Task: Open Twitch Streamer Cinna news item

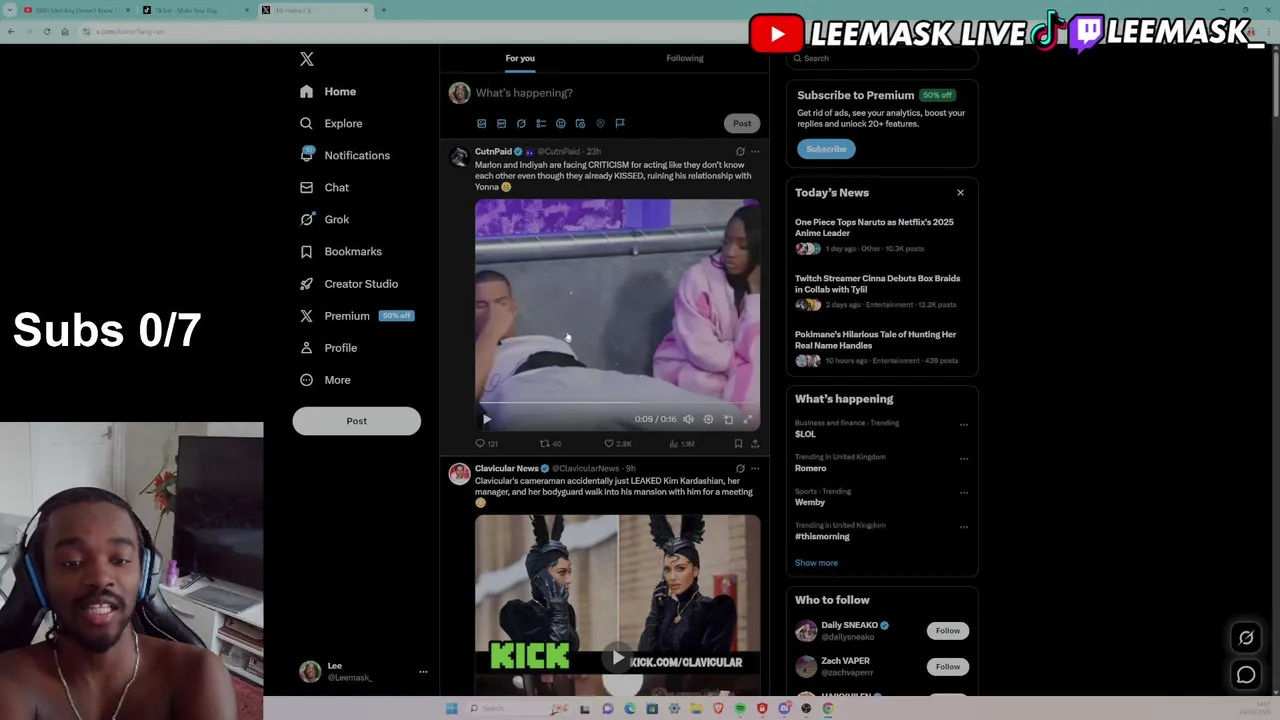Action: (x=881, y=291)
